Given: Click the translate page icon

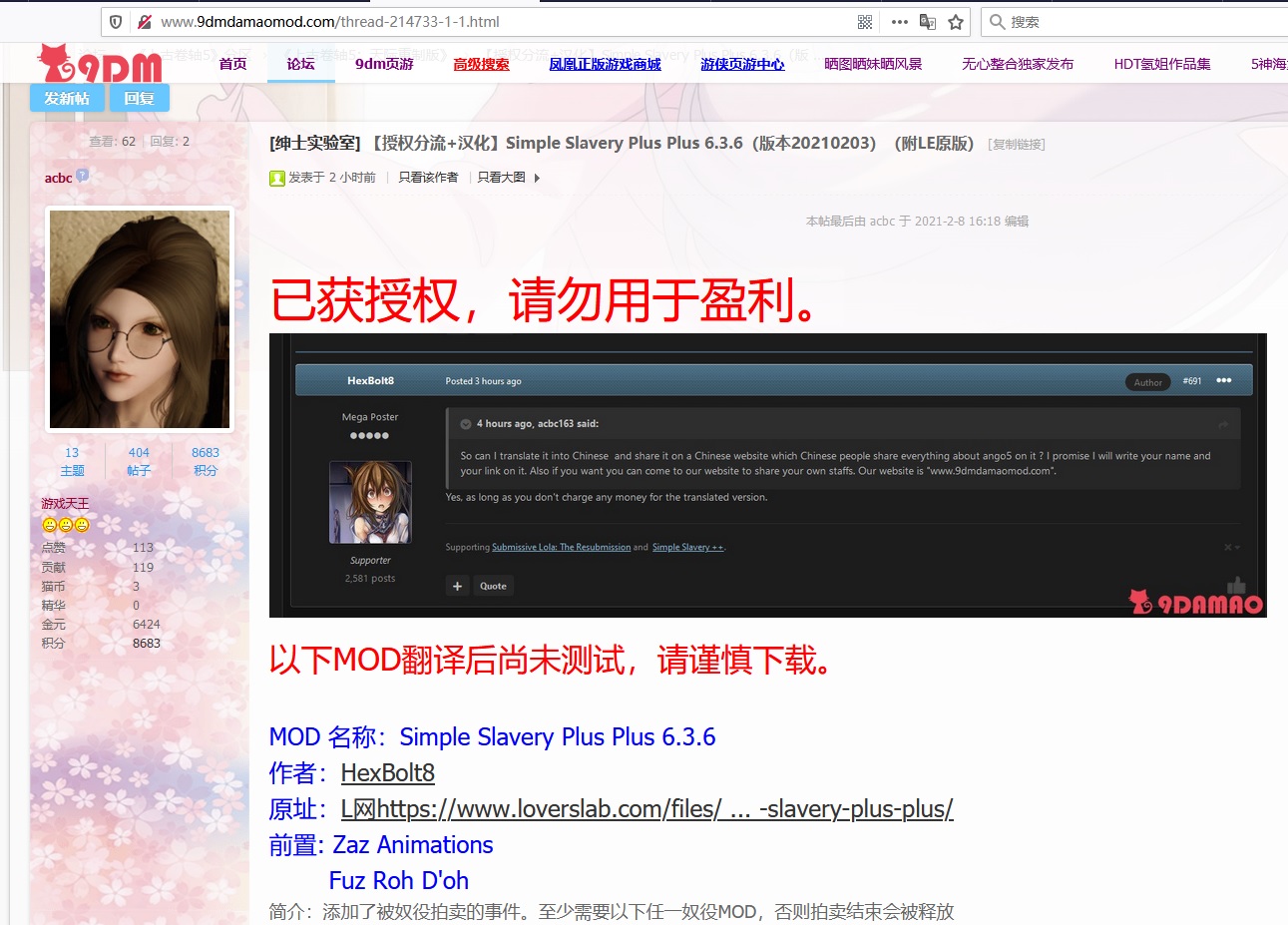Looking at the screenshot, I should (x=928, y=22).
